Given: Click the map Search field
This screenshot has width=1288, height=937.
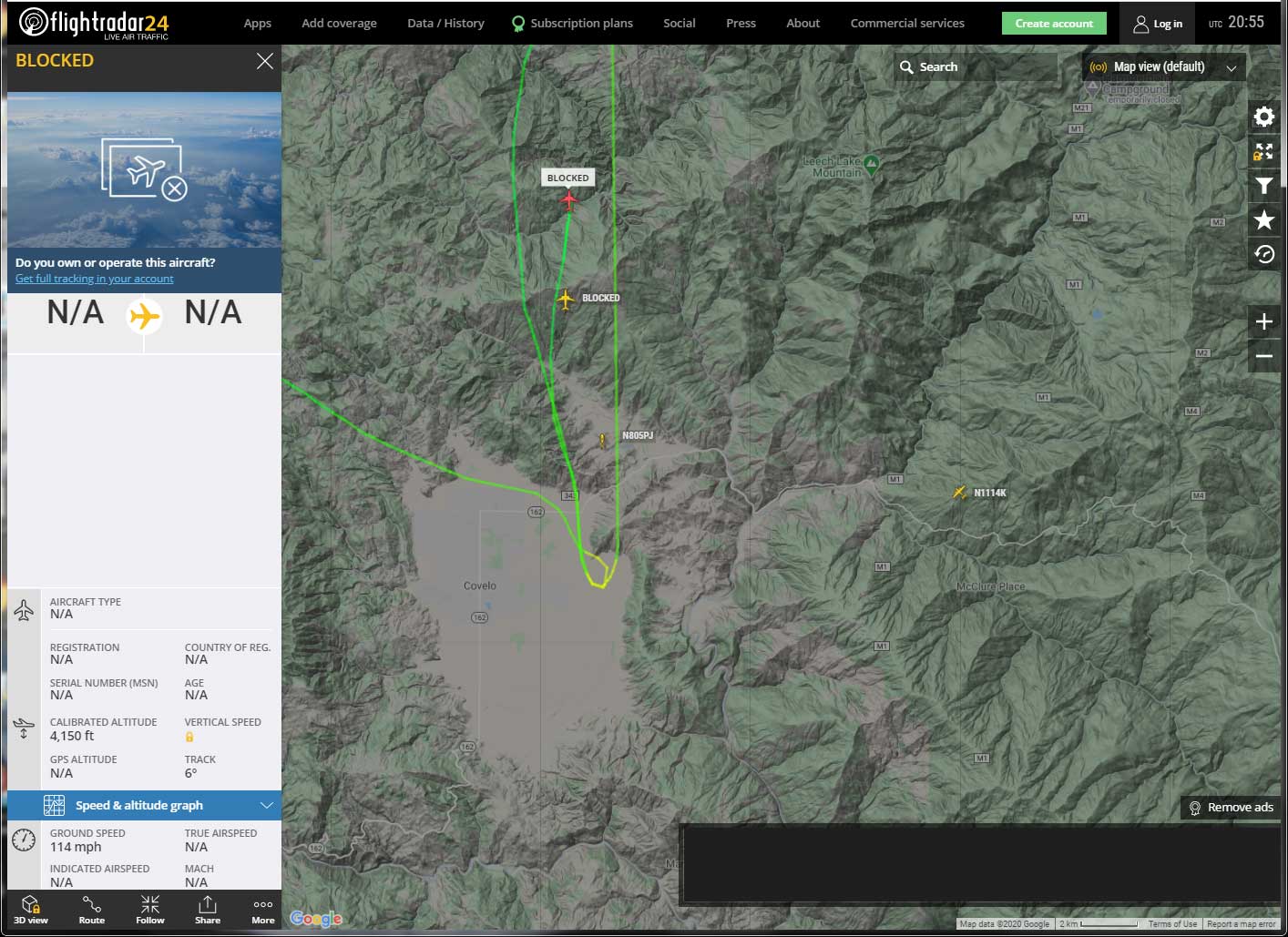Looking at the screenshot, I should [x=975, y=67].
